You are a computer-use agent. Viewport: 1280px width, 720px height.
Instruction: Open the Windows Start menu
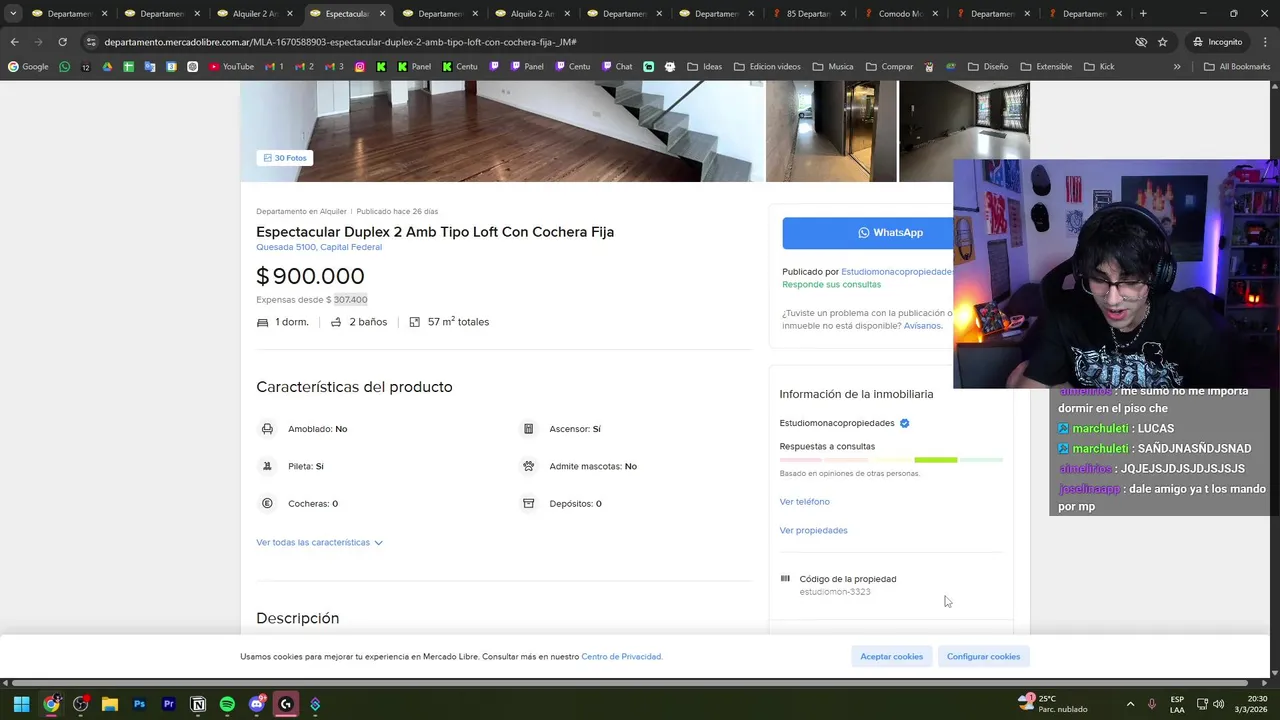pyautogui.click(x=21, y=704)
